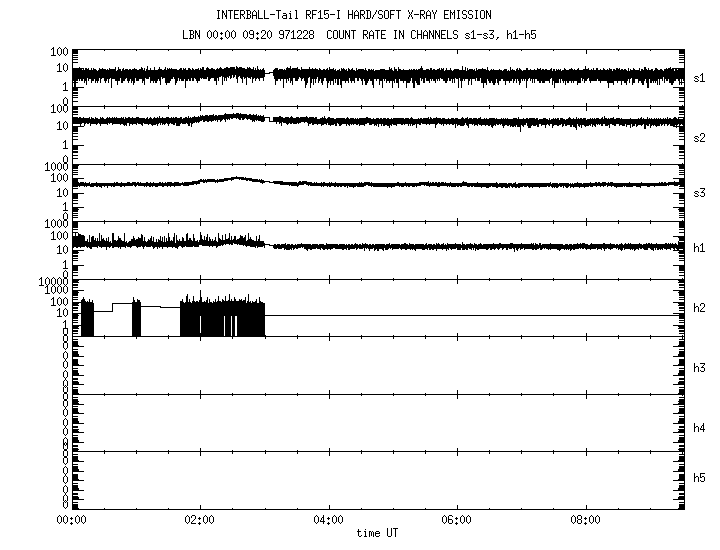The width and height of the screenshot is (720, 550).
Task: Click the 02:00 time axis tick label
Action: (x=199, y=520)
